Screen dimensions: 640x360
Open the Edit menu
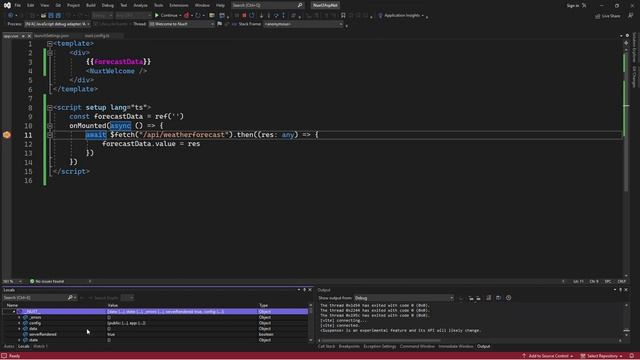click(x=31, y=5)
